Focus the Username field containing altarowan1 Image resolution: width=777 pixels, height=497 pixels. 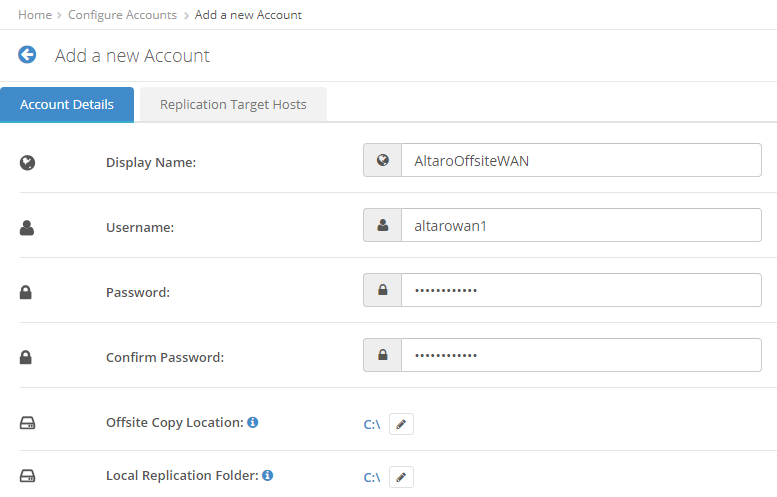pyautogui.click(x=580, y=225)
